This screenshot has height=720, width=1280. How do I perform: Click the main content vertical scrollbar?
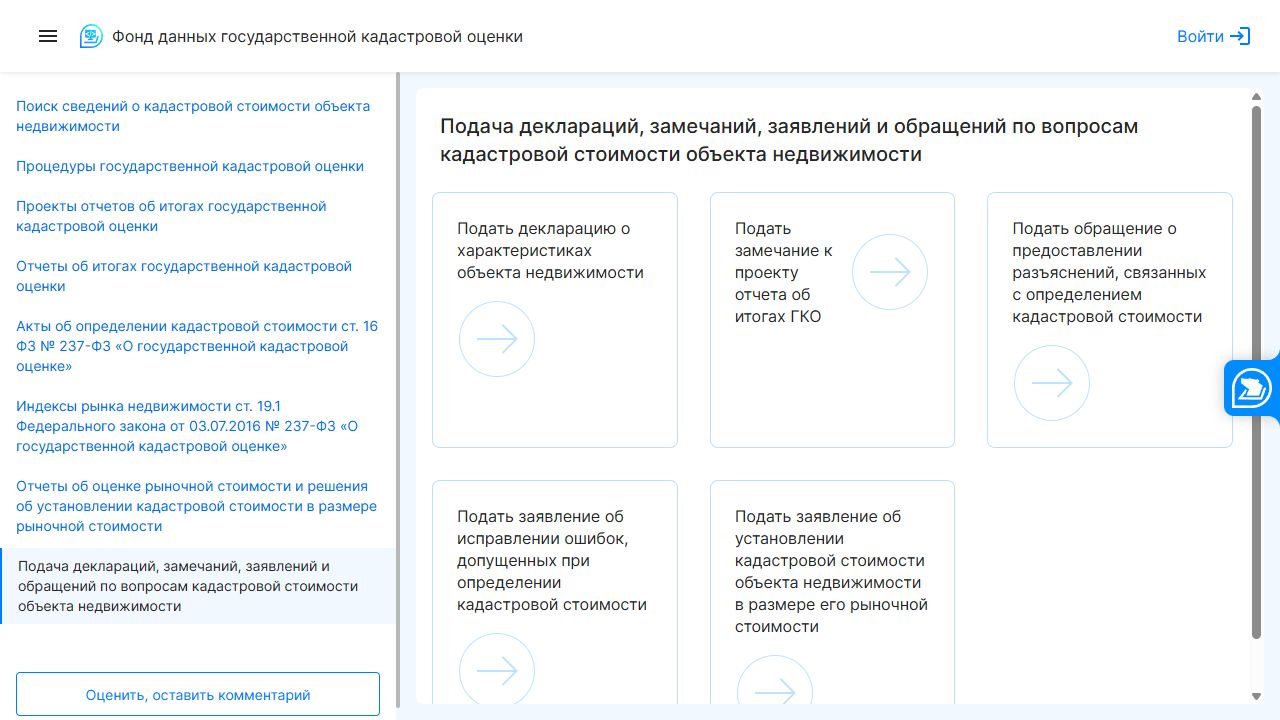[1256, 372]
